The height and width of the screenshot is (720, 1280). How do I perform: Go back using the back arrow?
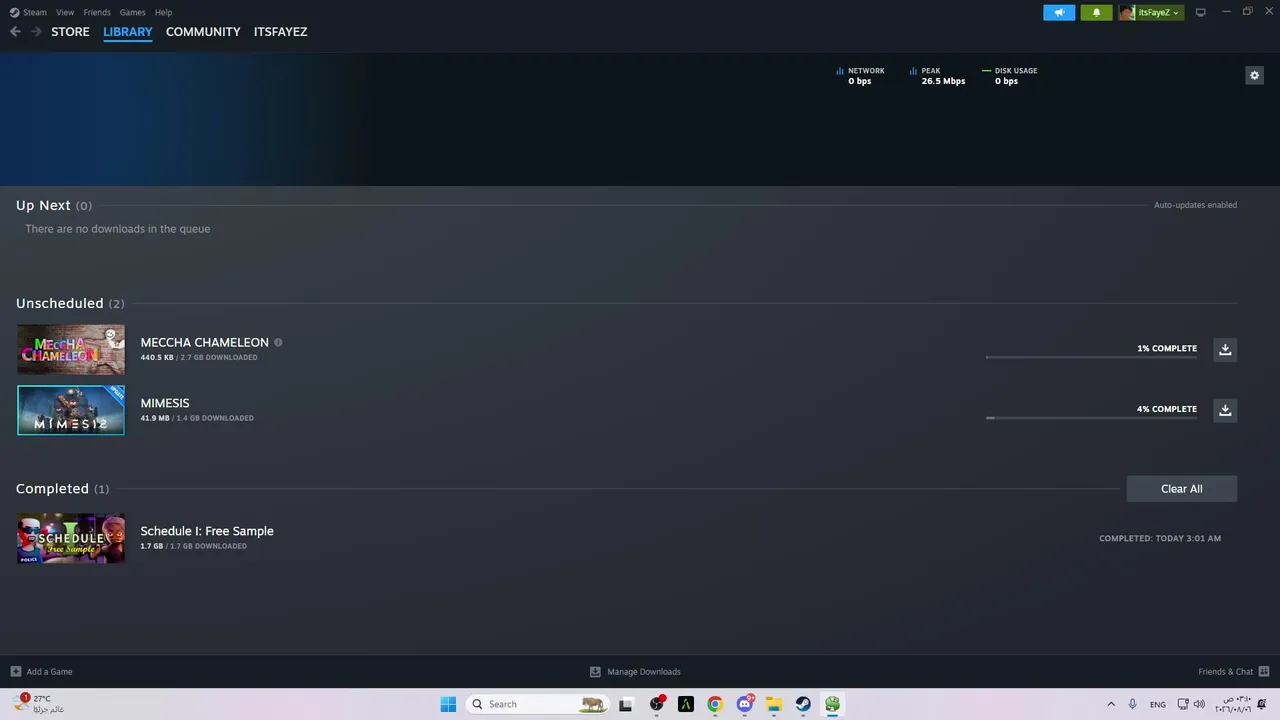tap(15, 32)
